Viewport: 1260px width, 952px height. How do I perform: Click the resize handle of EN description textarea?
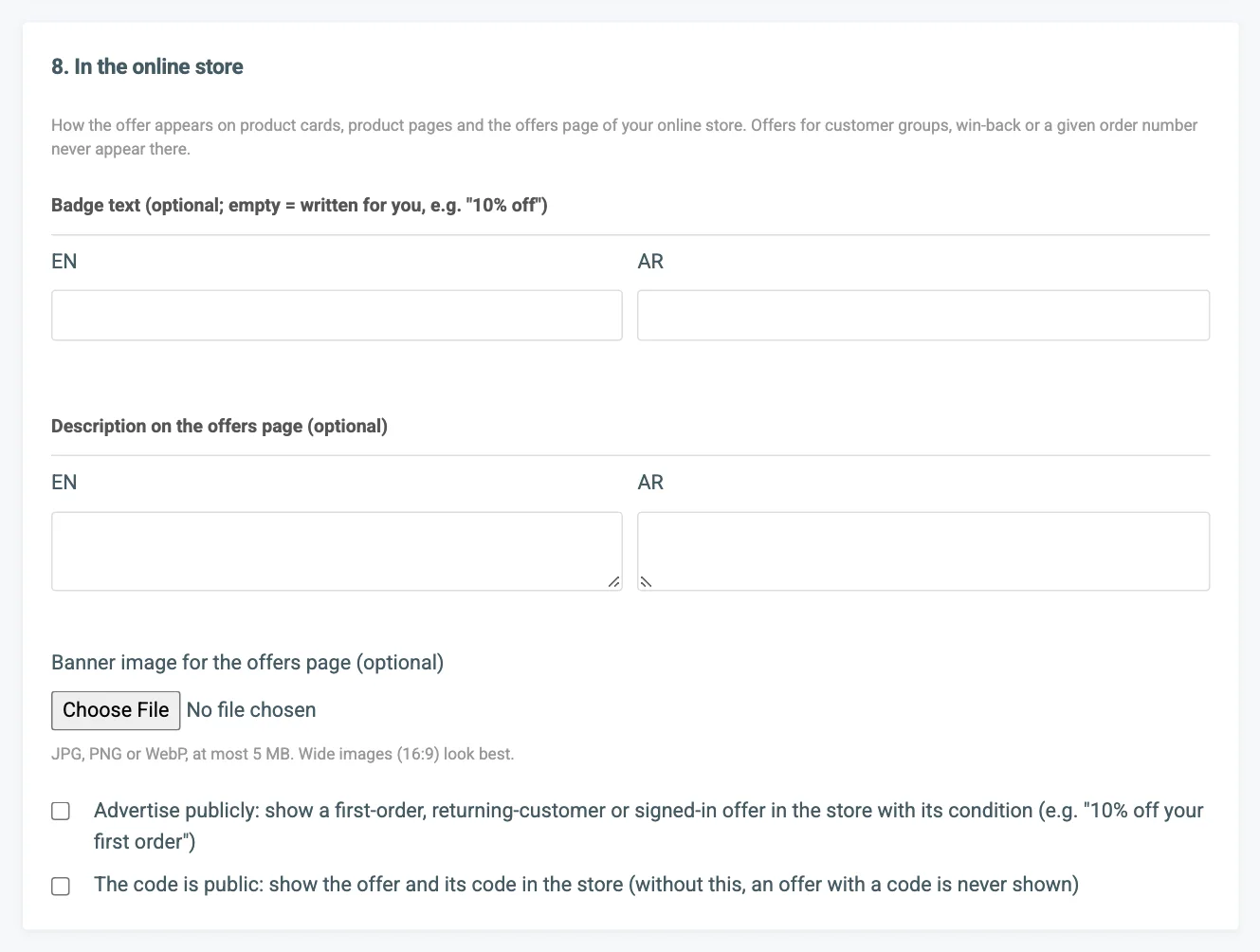(x=614, y=582)
